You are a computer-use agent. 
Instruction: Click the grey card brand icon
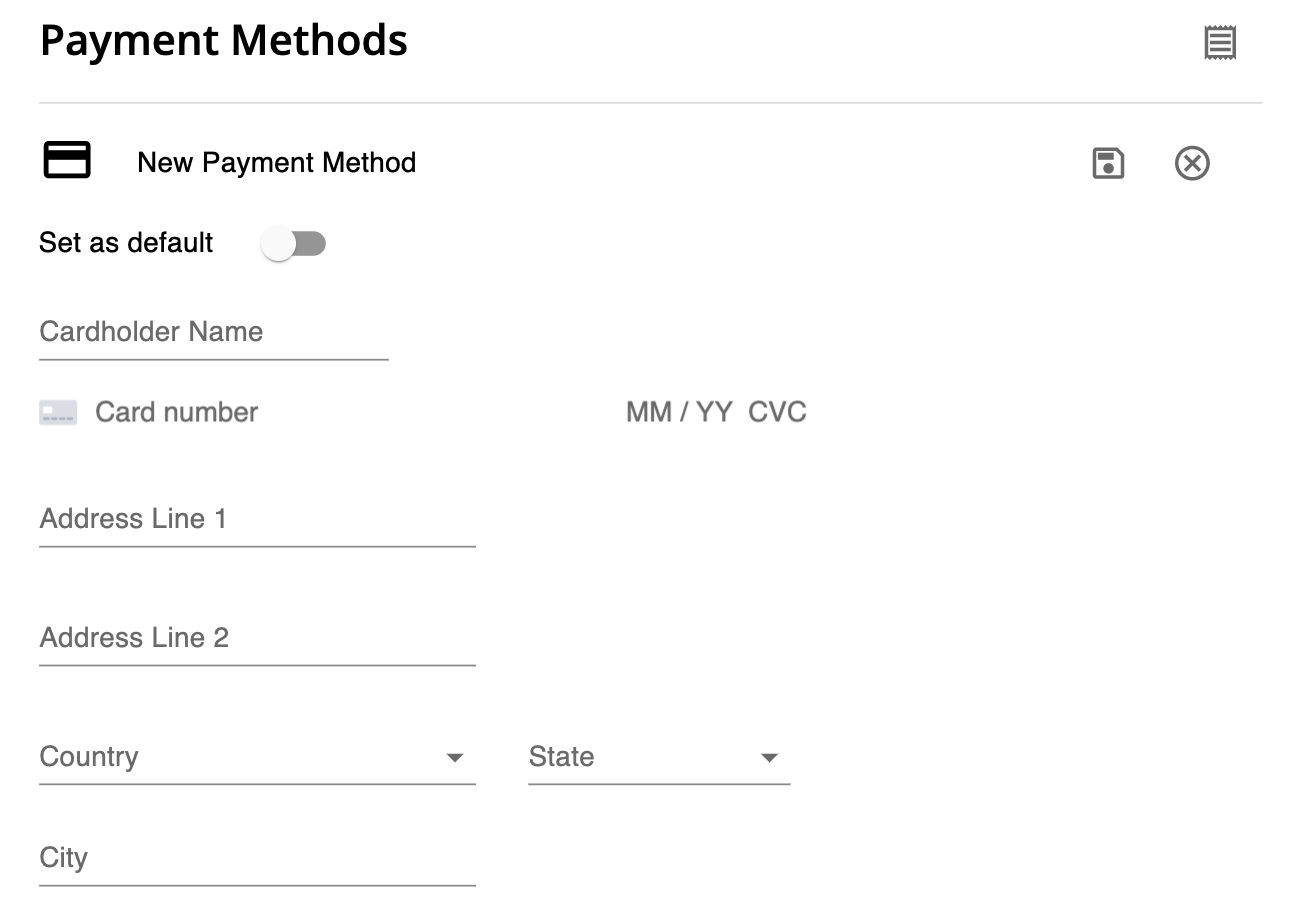click(58, 412)
